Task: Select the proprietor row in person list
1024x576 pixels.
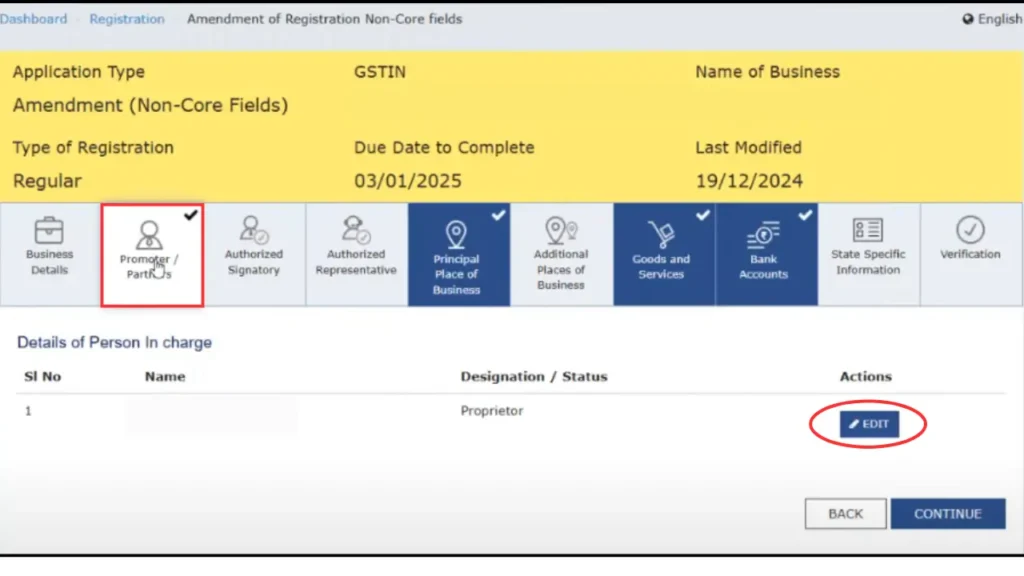Action: (x=491, y=411)
